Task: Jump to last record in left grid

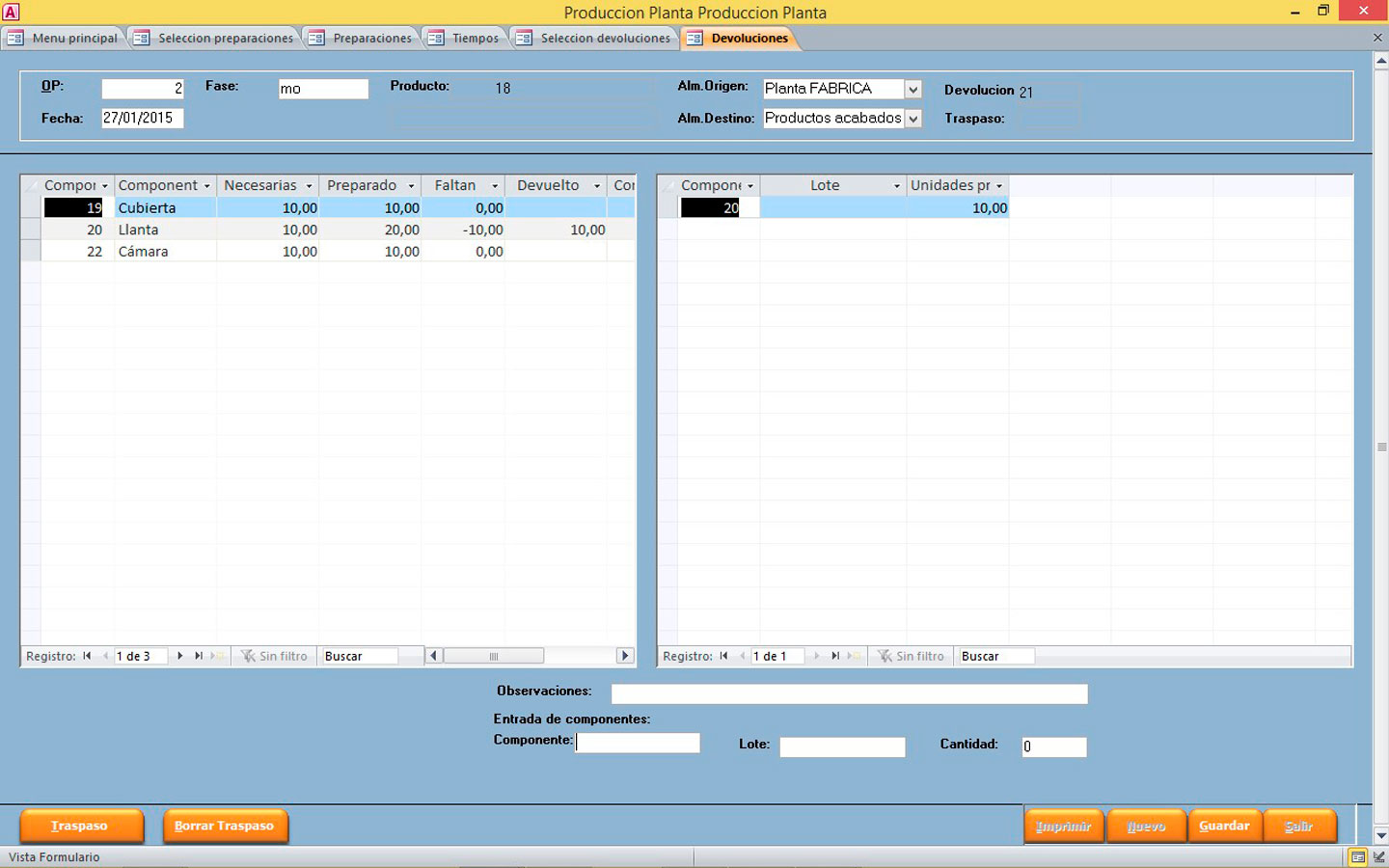Action: [199, 656]
